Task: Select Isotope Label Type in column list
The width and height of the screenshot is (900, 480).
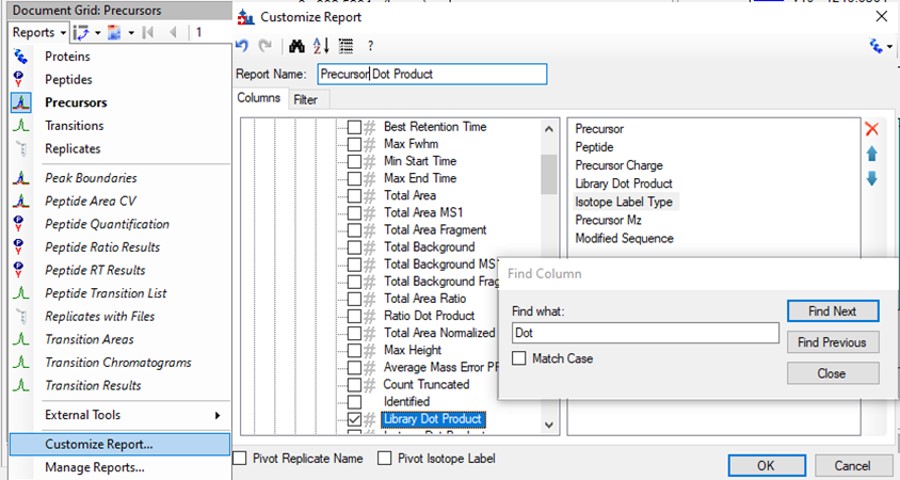Action: [x=624, y=202]
